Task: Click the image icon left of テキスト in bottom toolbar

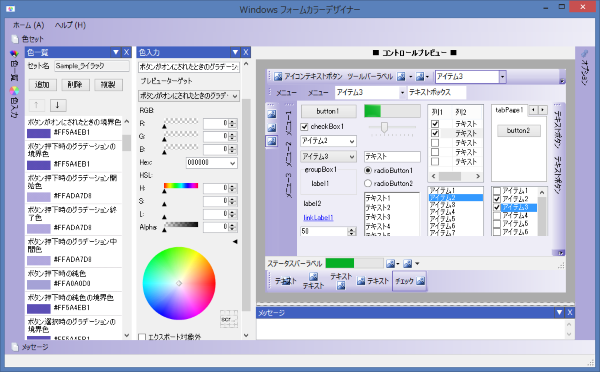Action: (x=360, y=281)
